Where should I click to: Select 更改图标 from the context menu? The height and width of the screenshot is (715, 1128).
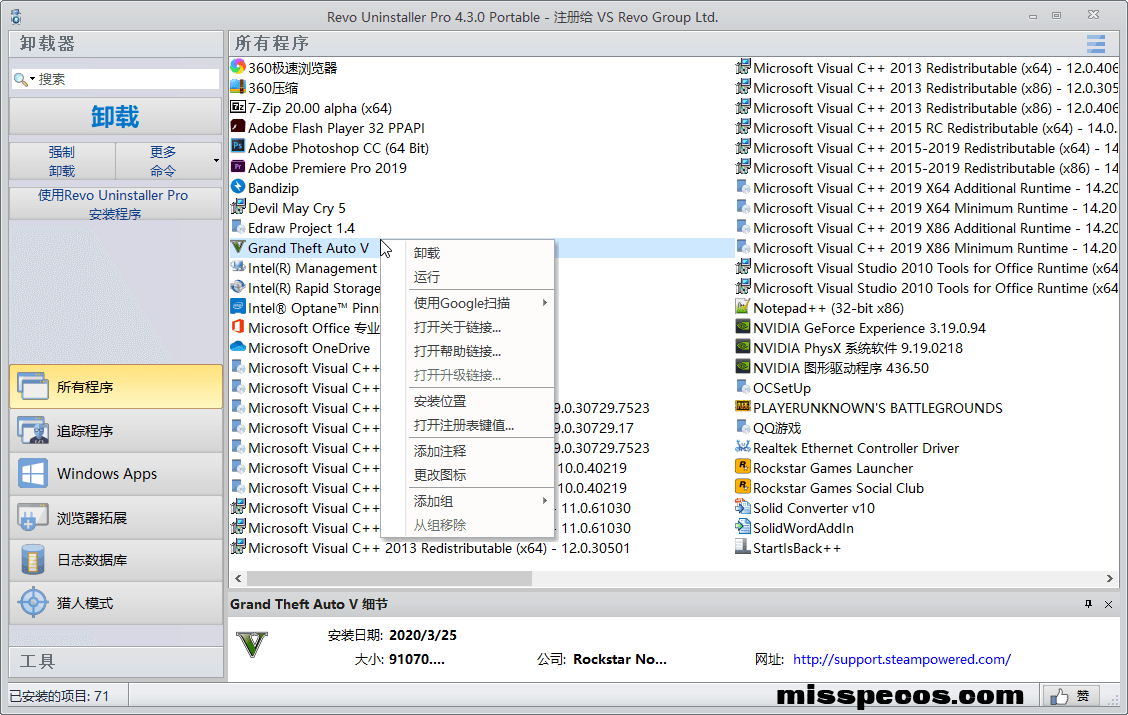pos(440,475)
